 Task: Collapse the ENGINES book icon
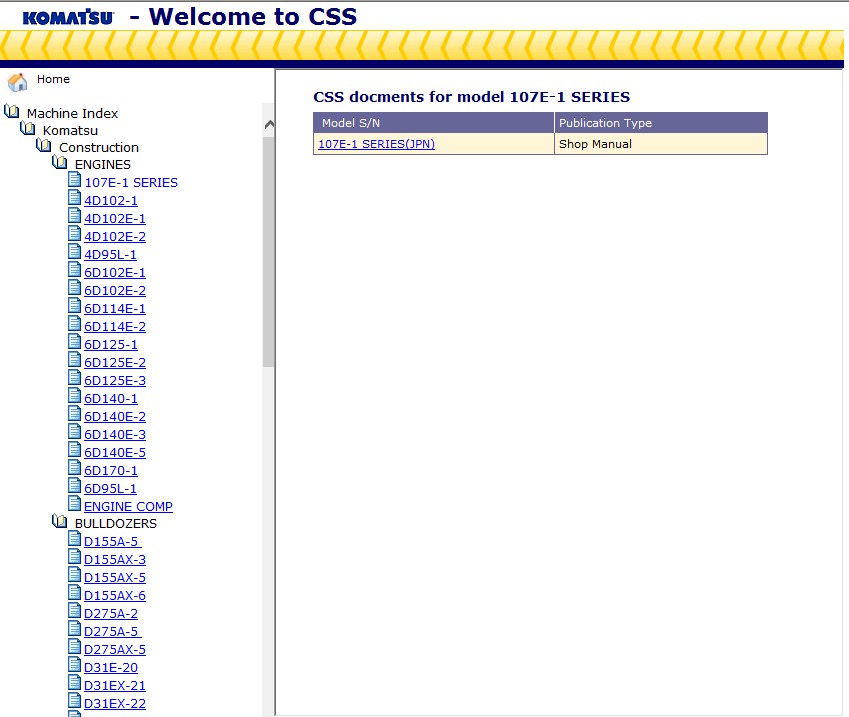[60, 162]
